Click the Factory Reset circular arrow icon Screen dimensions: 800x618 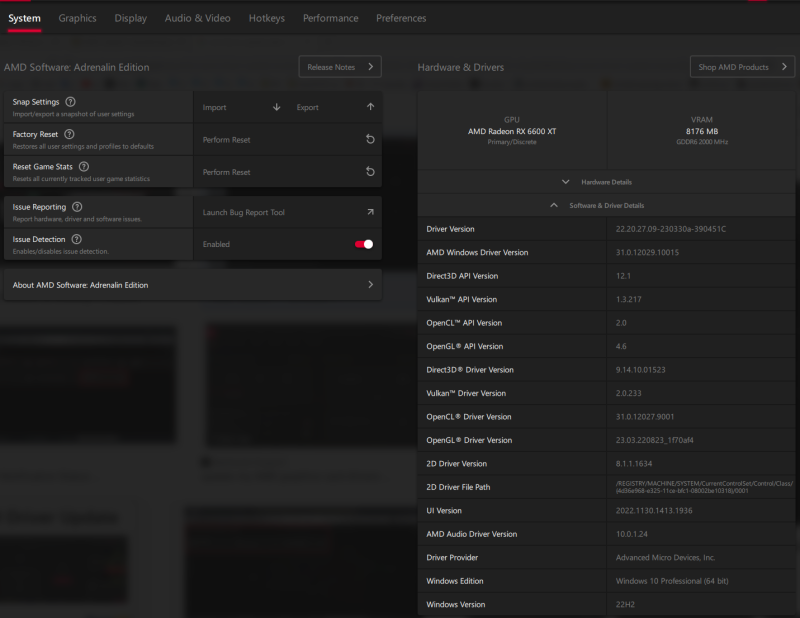pyautogui.click(x=370, y=139)
